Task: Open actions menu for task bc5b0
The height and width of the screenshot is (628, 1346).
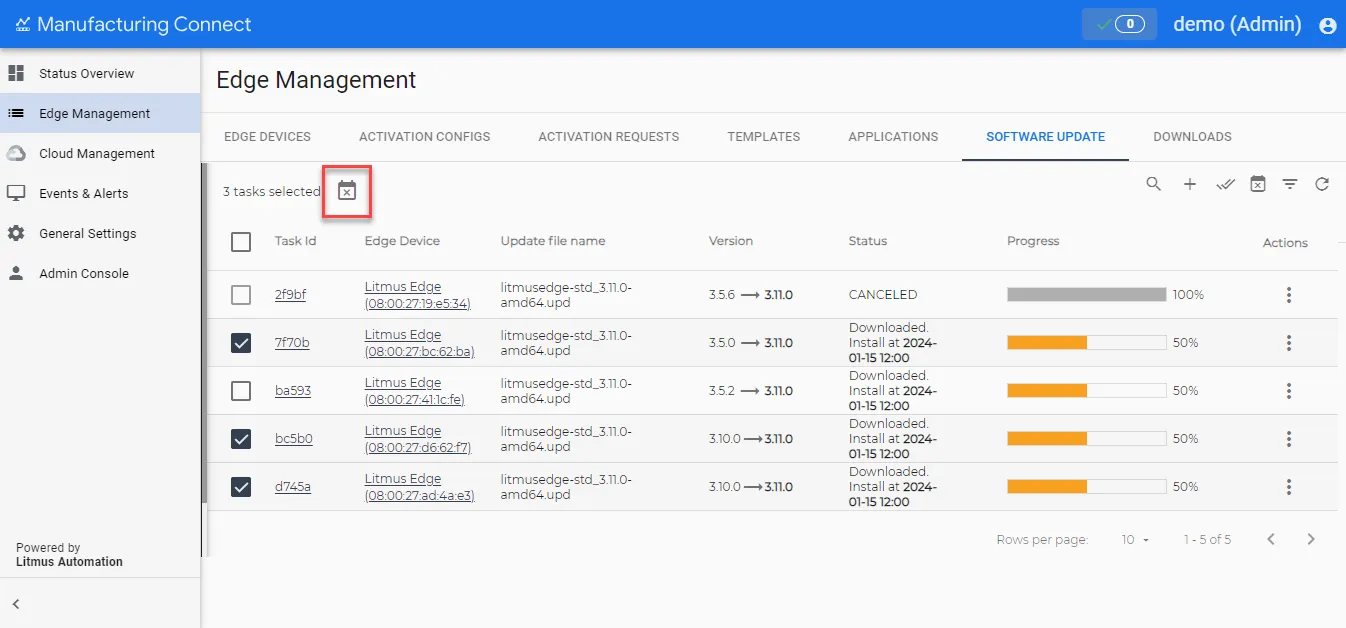Action: (x=1289, y=439)
